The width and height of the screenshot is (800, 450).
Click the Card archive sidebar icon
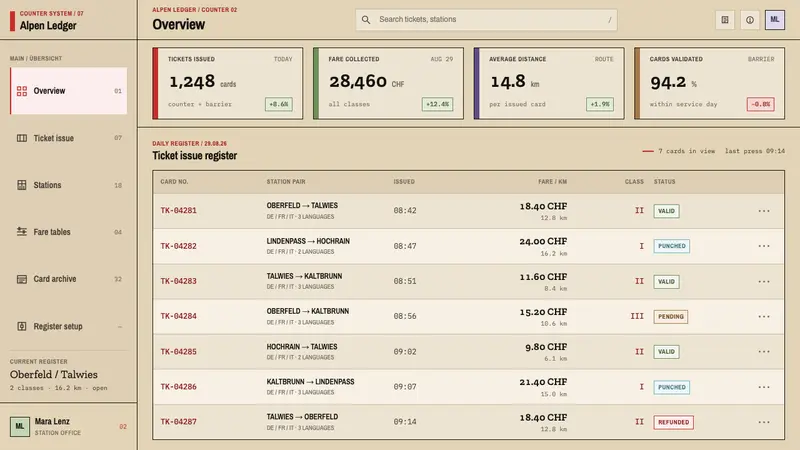tap(21, 279)
